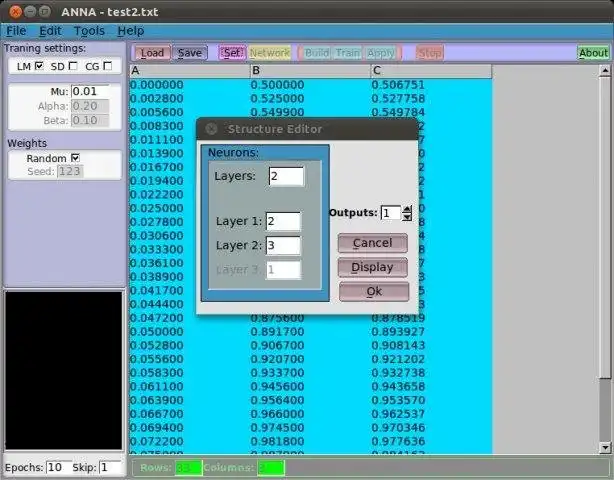
Task: Click the Layers input field
Action: pos(286,176)
